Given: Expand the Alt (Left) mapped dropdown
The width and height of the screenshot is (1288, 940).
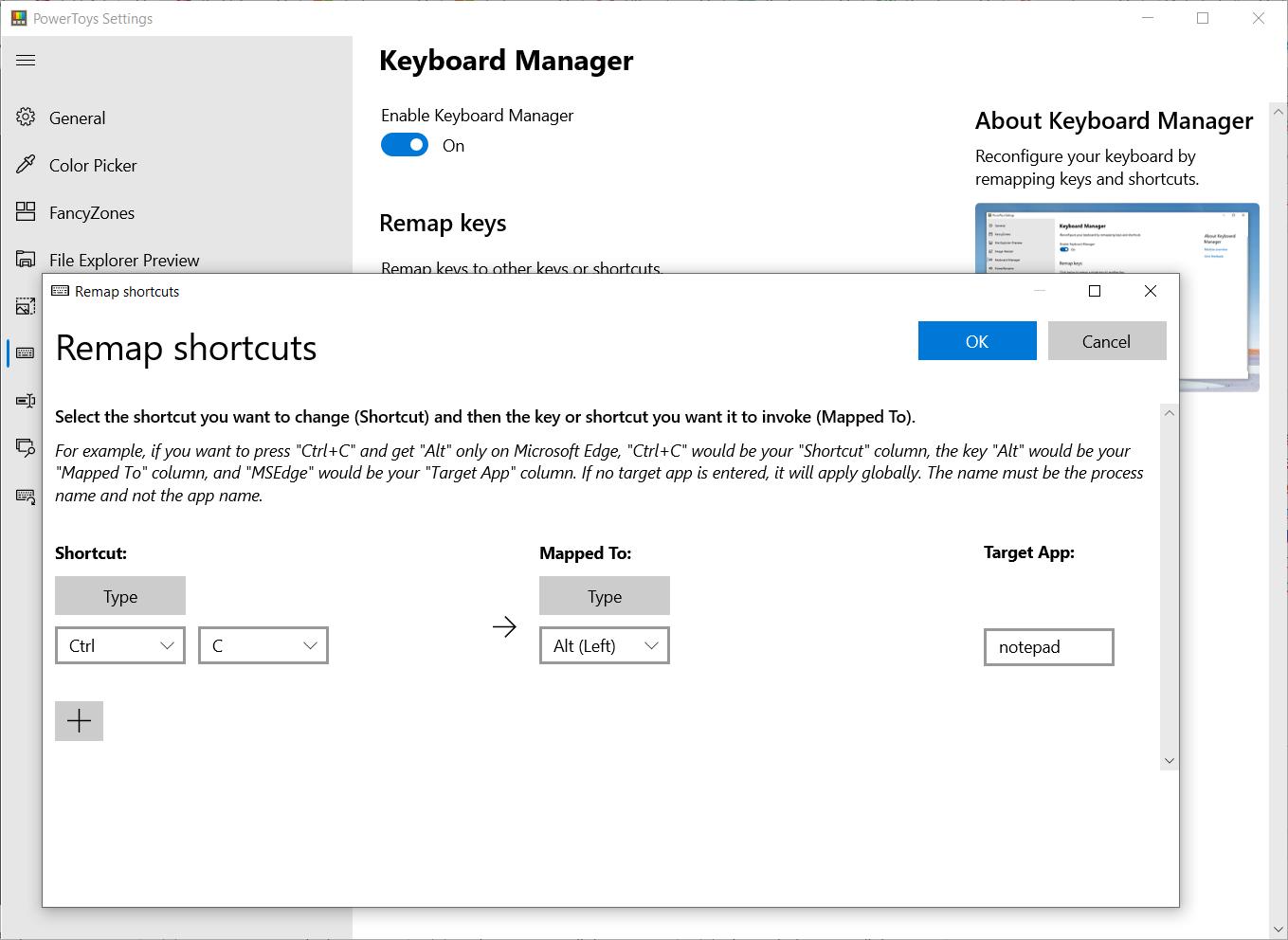Looking at the screenshot, I should click(605, 645).
